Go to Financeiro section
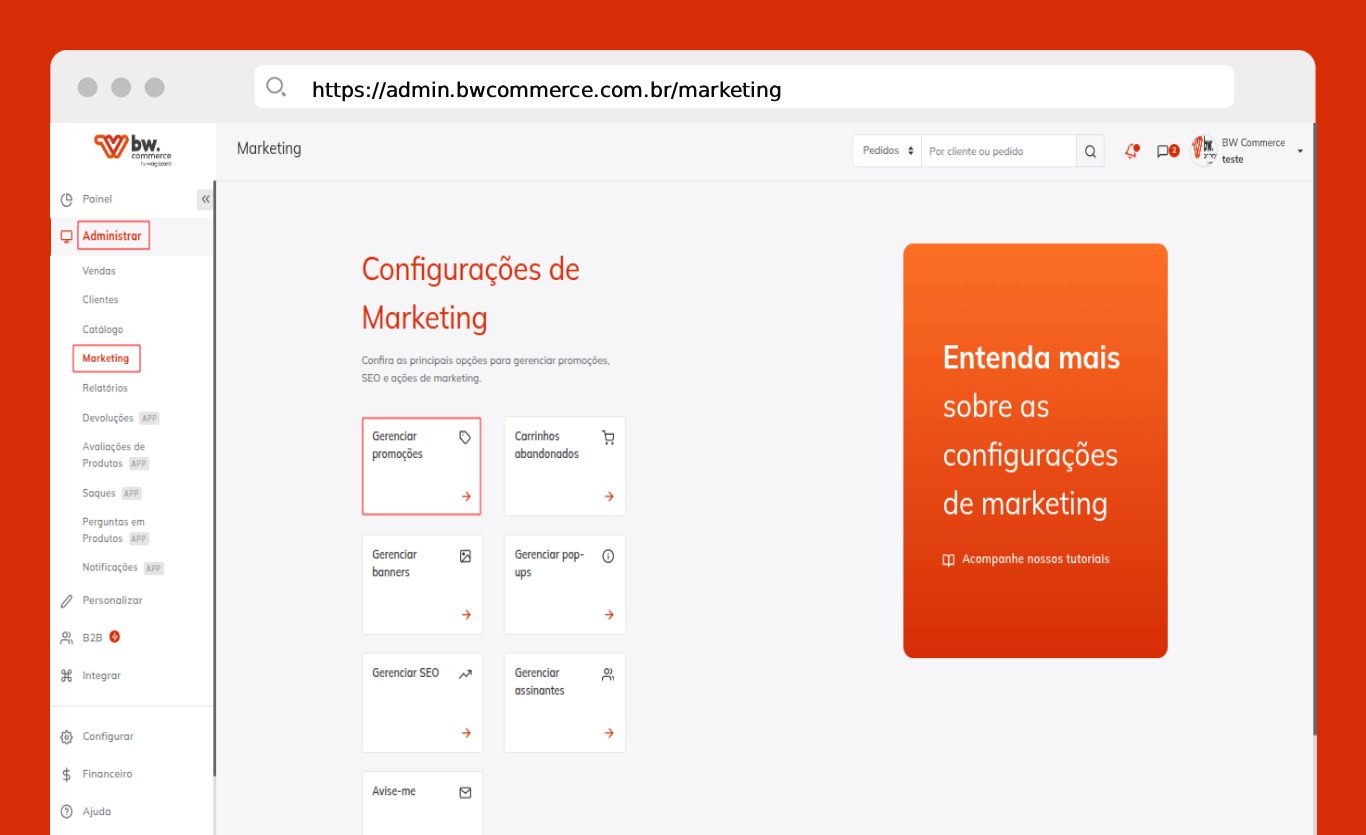 (107, 774)
